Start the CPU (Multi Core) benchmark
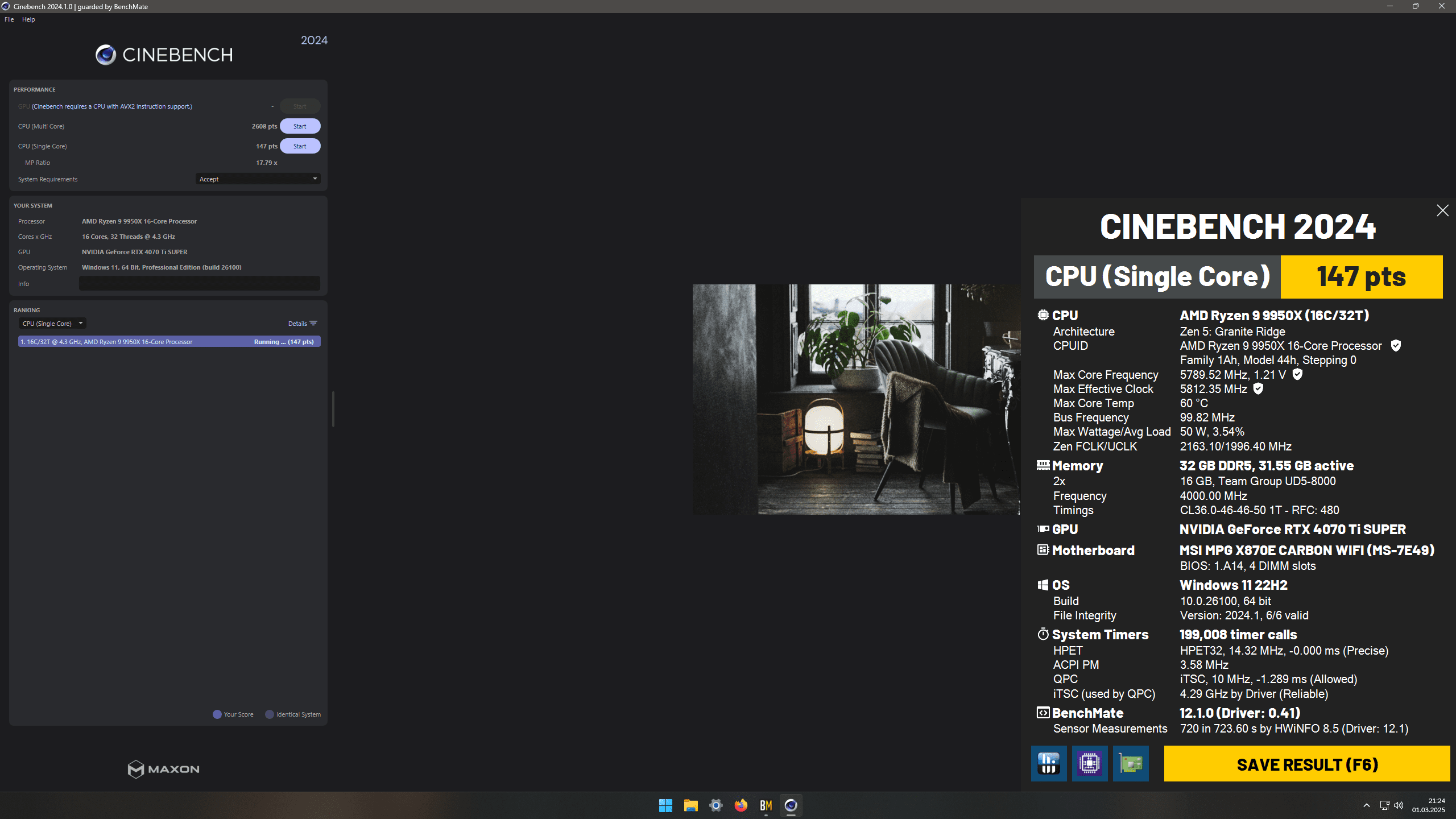1456x819 pixels. tap(300, 126)
